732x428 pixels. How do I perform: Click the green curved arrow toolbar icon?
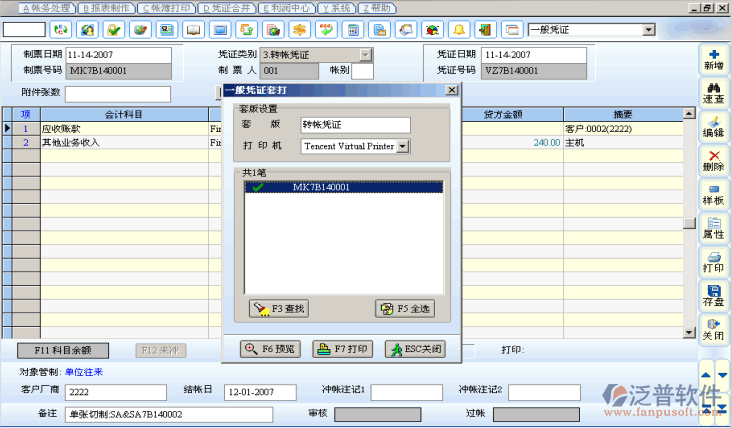(326, 30)
